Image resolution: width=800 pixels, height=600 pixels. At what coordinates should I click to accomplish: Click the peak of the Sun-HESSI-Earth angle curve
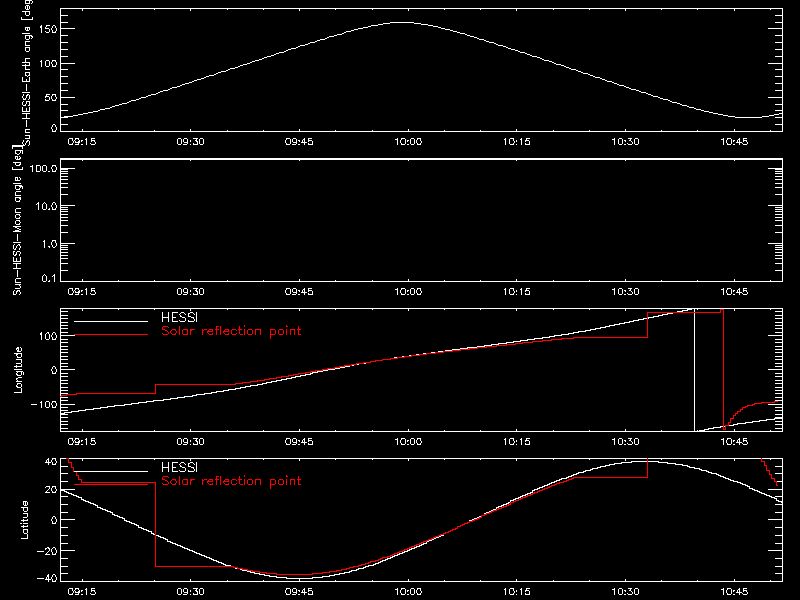pos(403,22)
